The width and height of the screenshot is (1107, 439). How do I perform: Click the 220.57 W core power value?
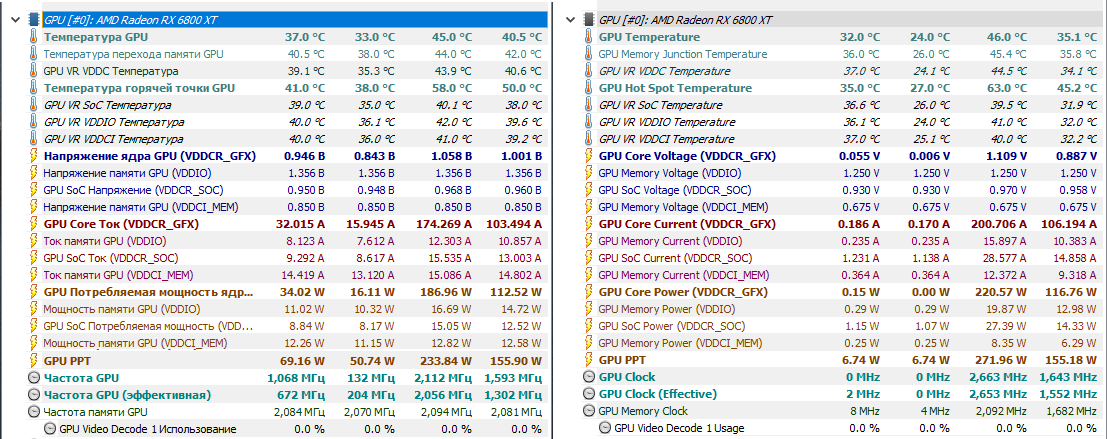pyautogui.click(x=1002, y=291)
